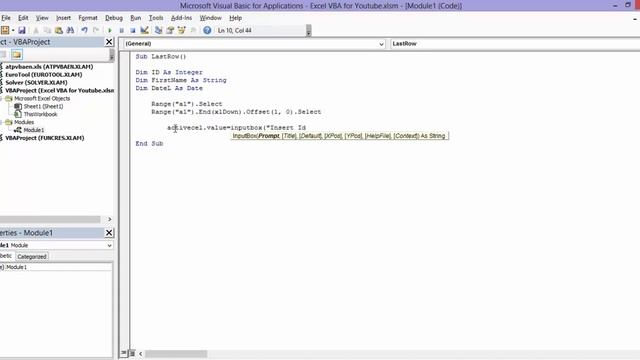The width and height of the screenshot is (640, 360).
Task: Click the code line 'Dim ID As Integer'
Action: (169, 72)
